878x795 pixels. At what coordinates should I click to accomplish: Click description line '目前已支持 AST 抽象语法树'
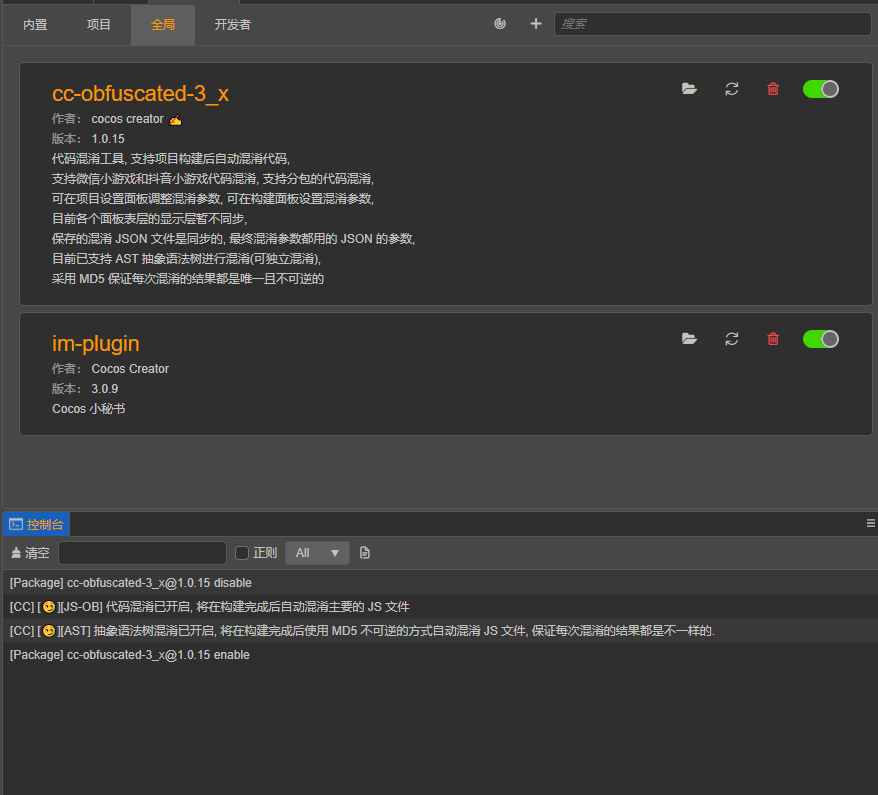coord(186,259)
